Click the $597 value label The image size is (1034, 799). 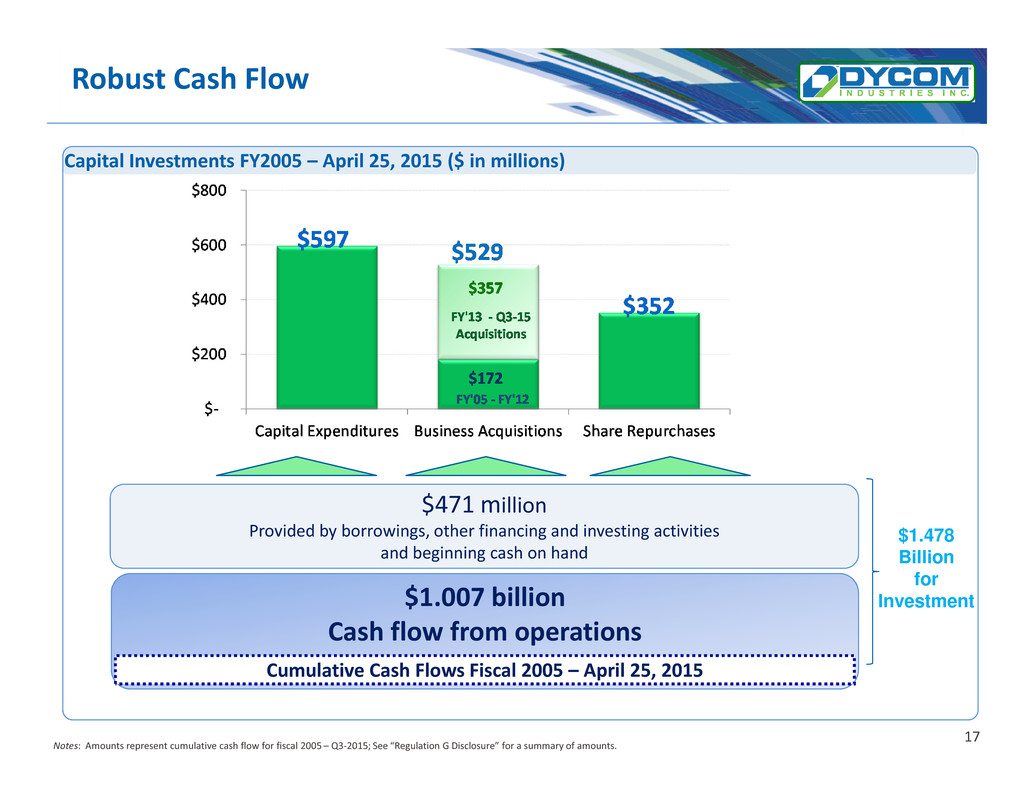pos(322,238)
